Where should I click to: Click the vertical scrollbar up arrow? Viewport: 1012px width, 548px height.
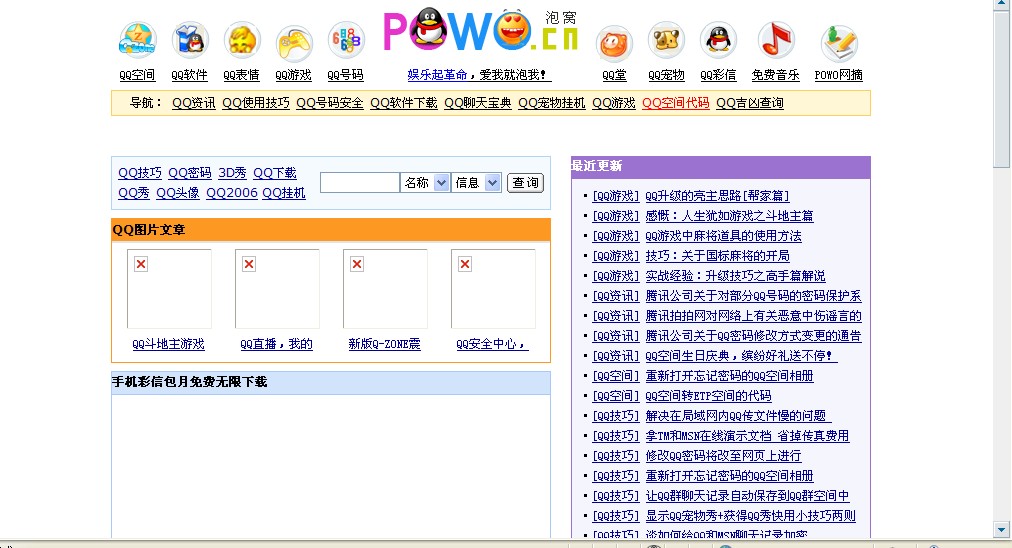[1002, 3]
